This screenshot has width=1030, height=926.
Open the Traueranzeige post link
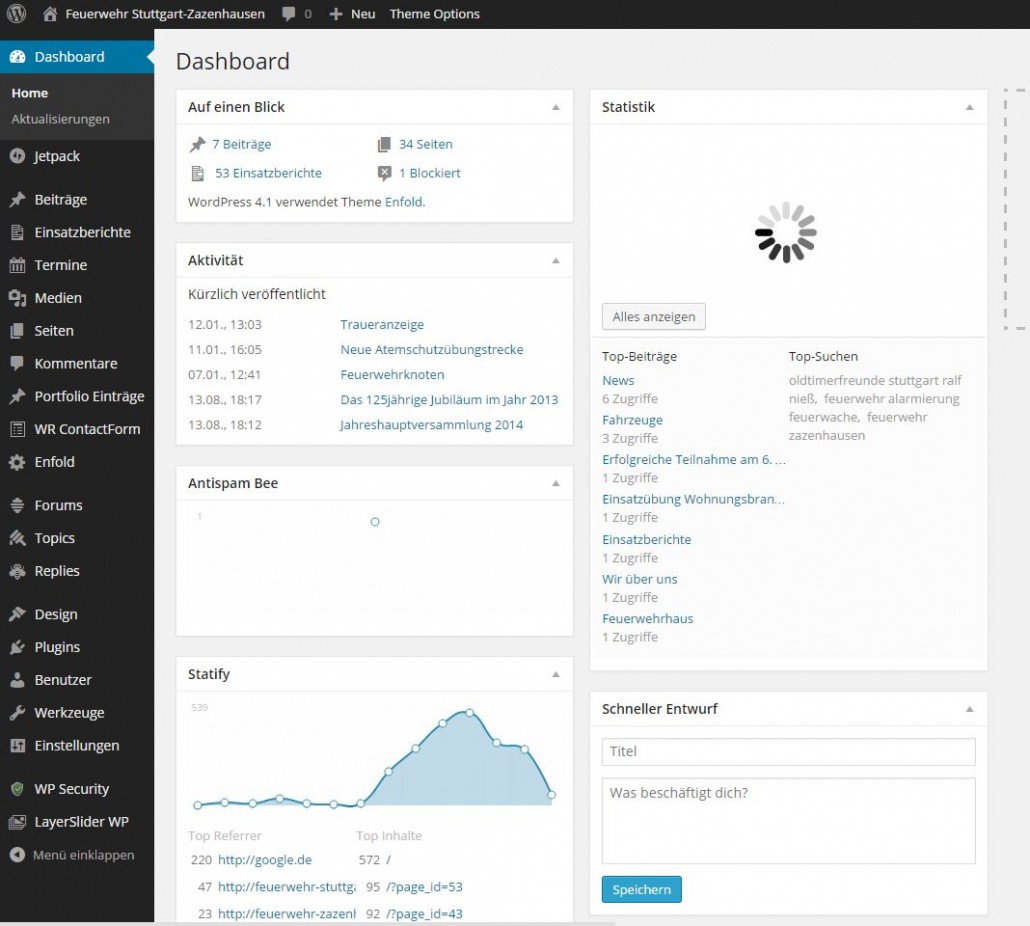pyautogui.click(x=382, y=324)
